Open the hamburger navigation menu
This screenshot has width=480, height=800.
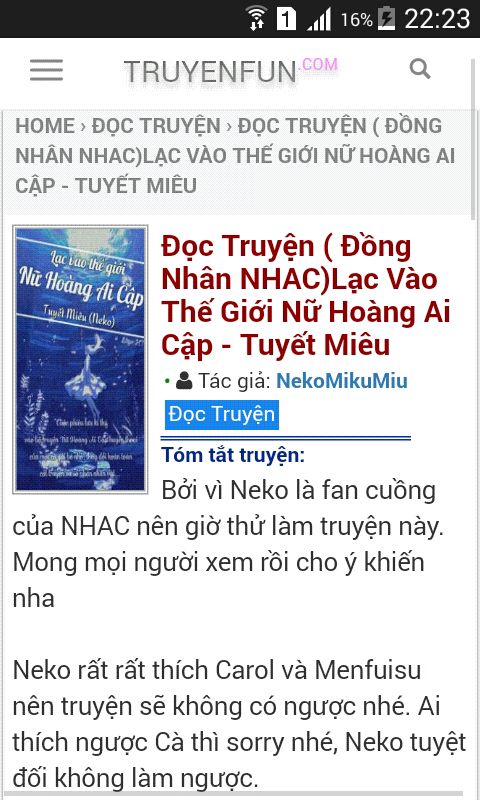coord(46,70)
